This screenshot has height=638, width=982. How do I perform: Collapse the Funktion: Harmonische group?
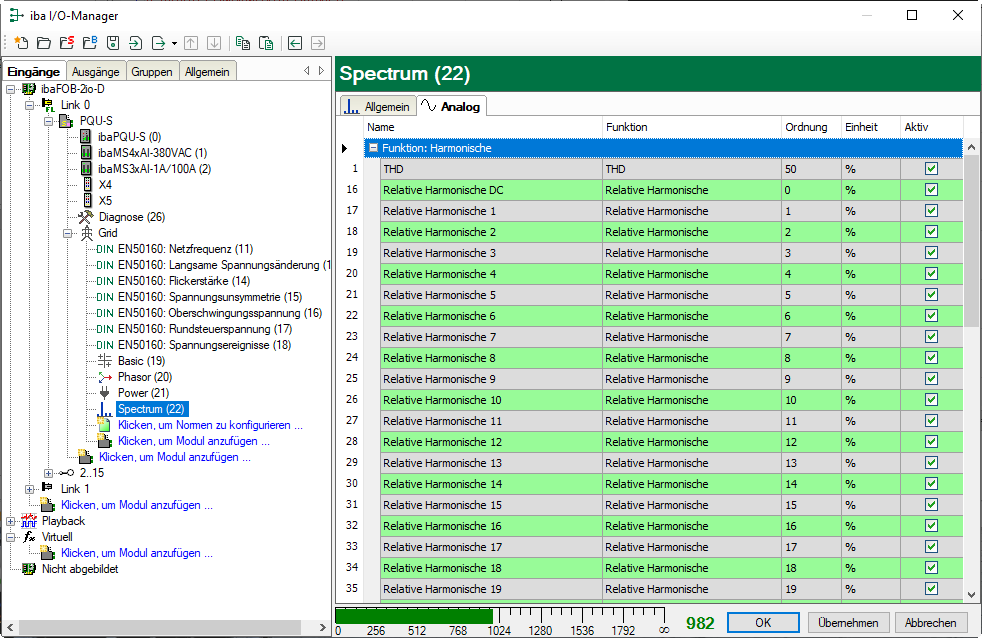click(373, 148)
